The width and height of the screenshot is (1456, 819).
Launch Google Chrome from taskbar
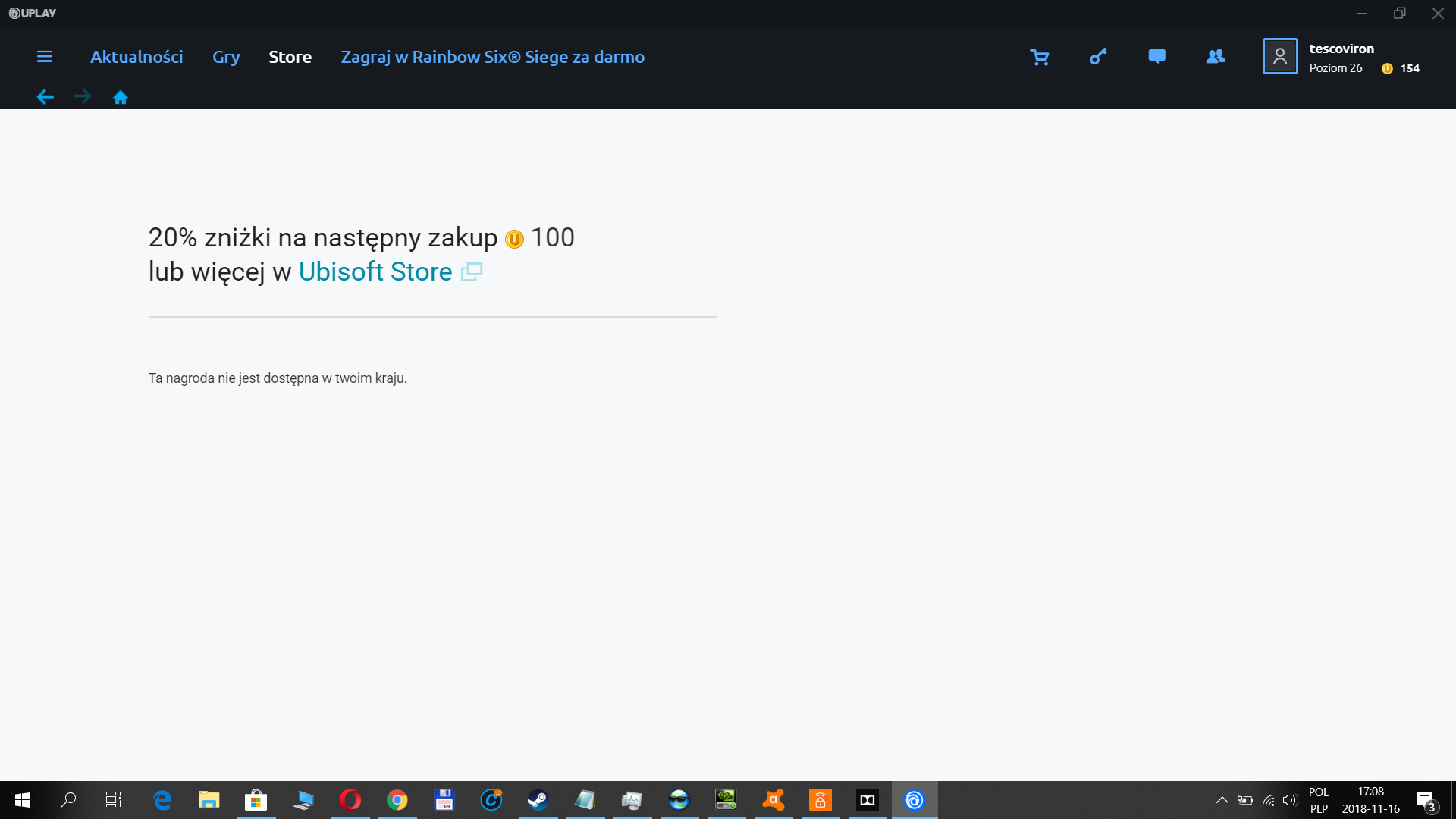click(397, 800)
